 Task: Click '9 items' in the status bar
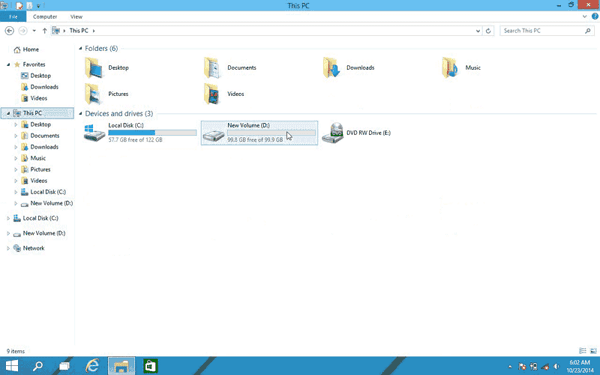[16, 351]
